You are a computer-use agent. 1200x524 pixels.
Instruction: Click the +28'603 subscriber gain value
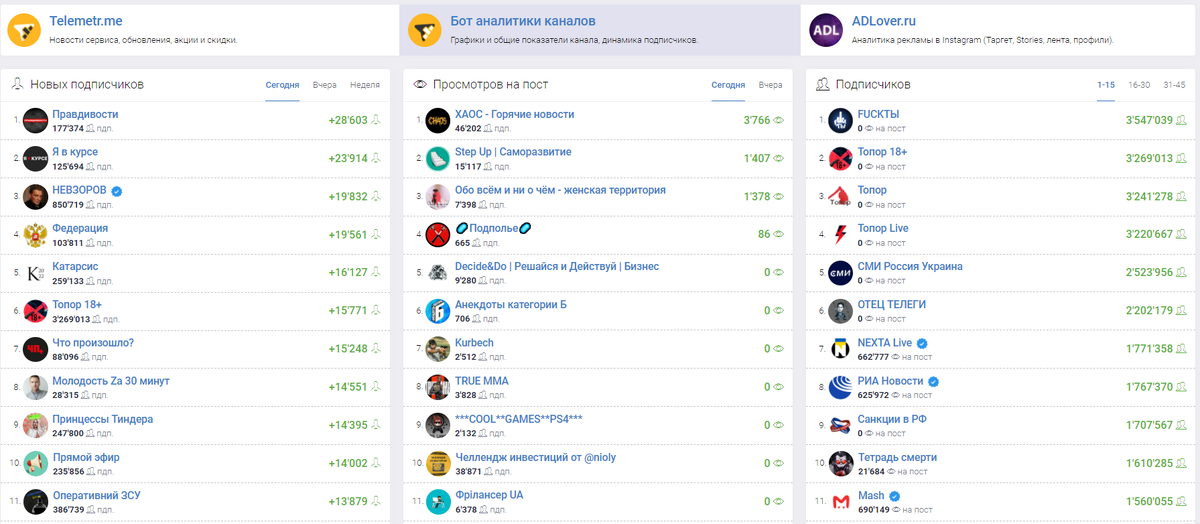(348, 120)
